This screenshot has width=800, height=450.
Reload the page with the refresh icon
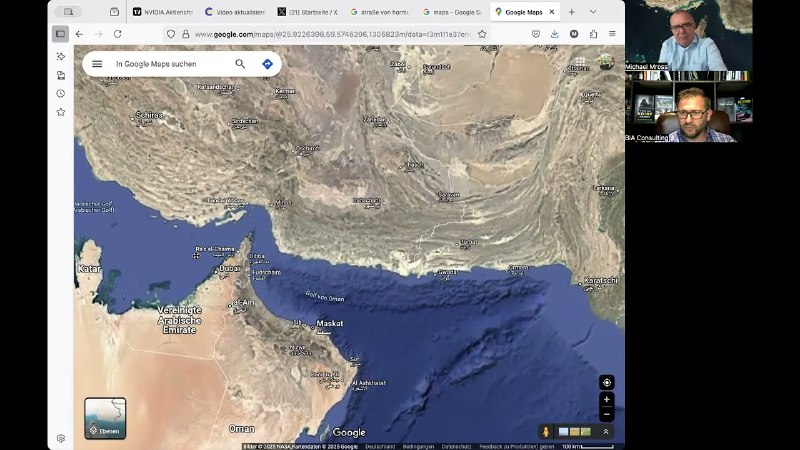tap(118, 34)
